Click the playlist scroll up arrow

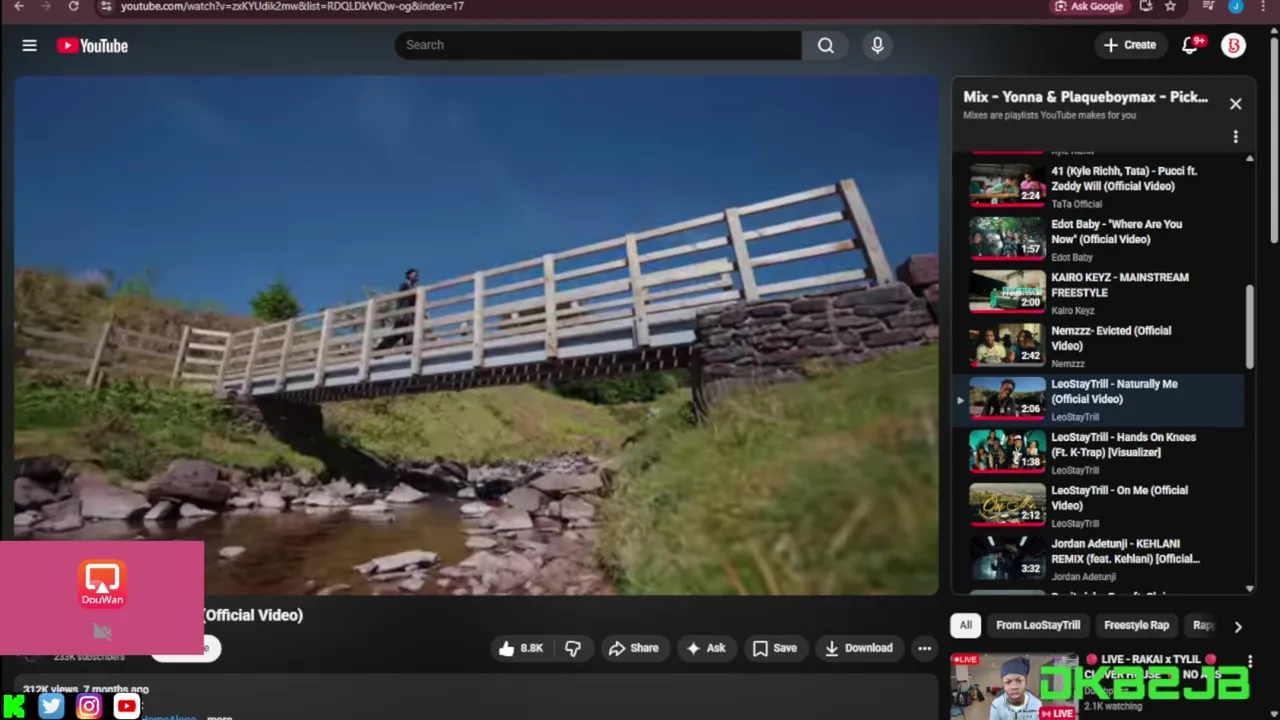[x=1249, y=159]
